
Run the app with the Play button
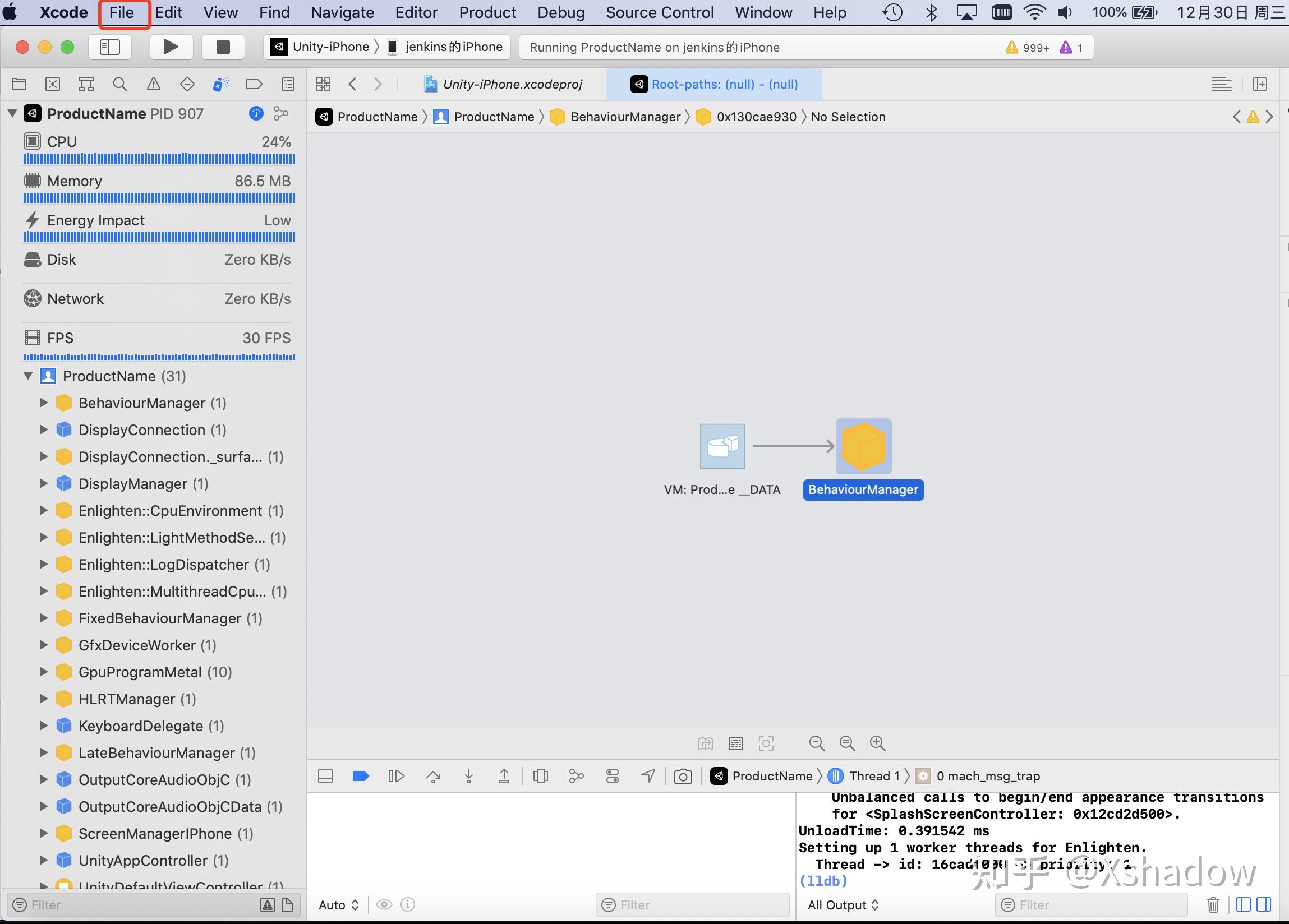click(x=171, y=47)
